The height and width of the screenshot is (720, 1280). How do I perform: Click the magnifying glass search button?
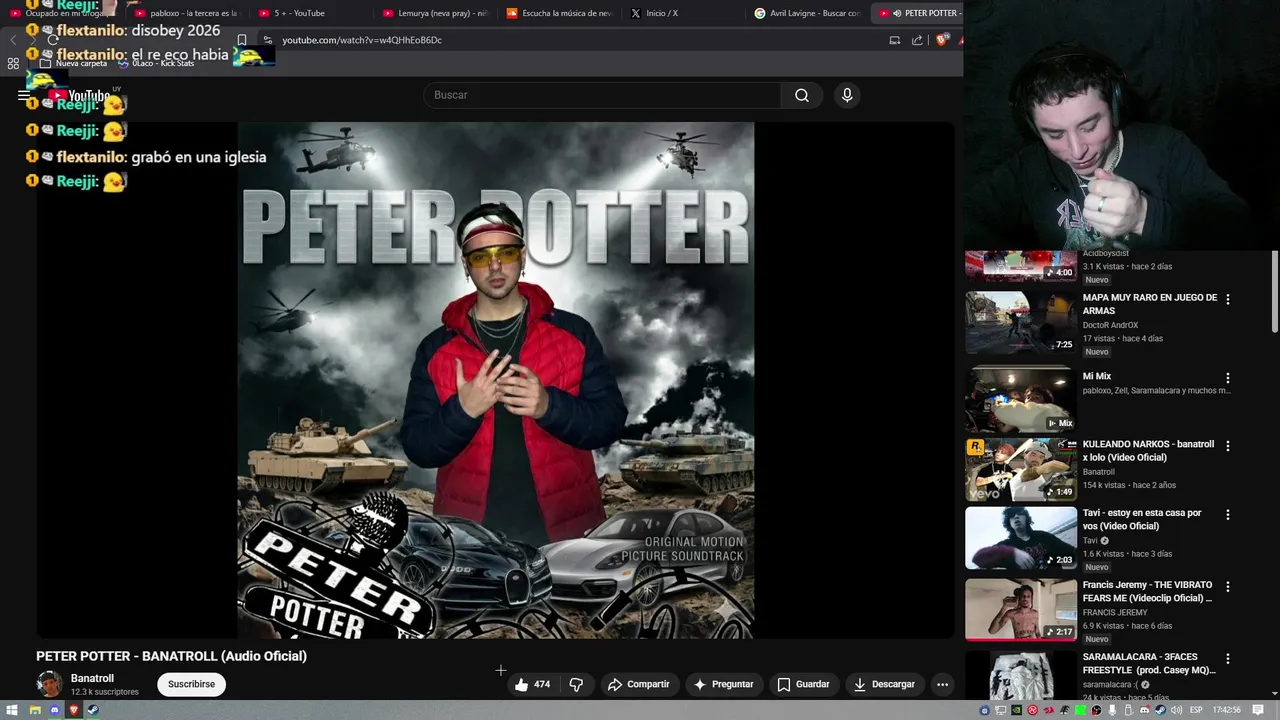click(x=802, y=95)
